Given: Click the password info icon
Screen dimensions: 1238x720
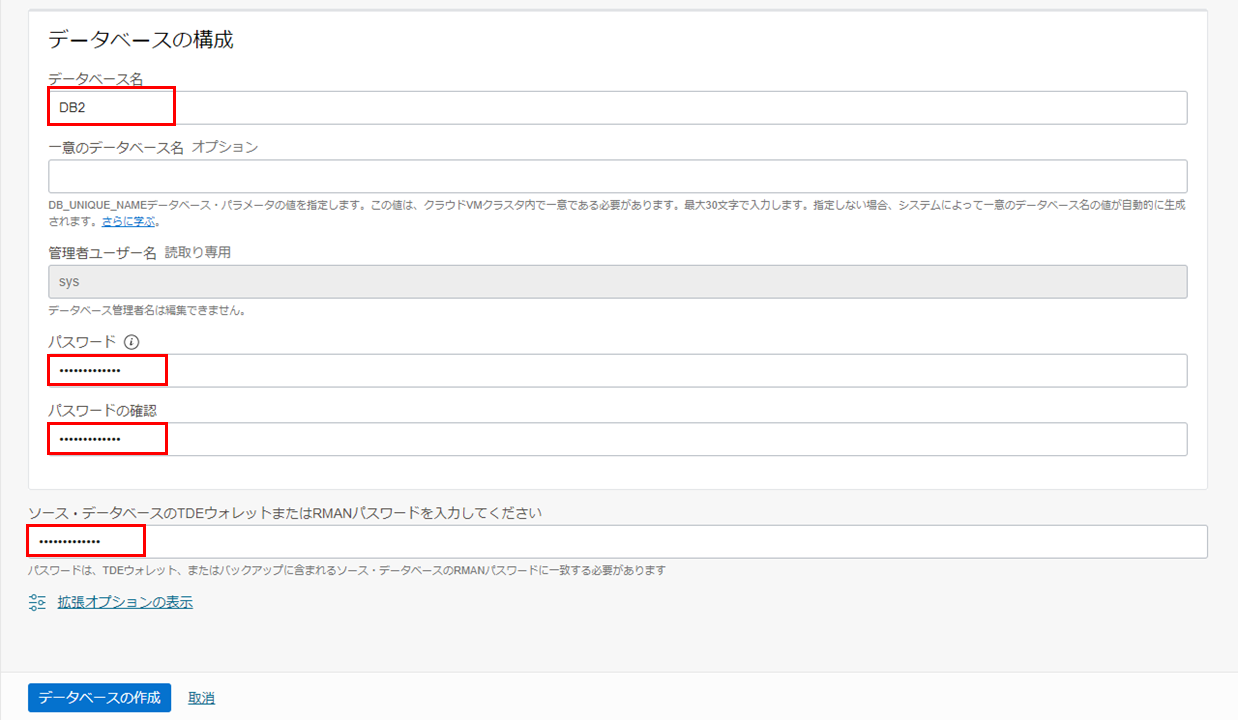Looking at the screenshot, I should [132, 342].
